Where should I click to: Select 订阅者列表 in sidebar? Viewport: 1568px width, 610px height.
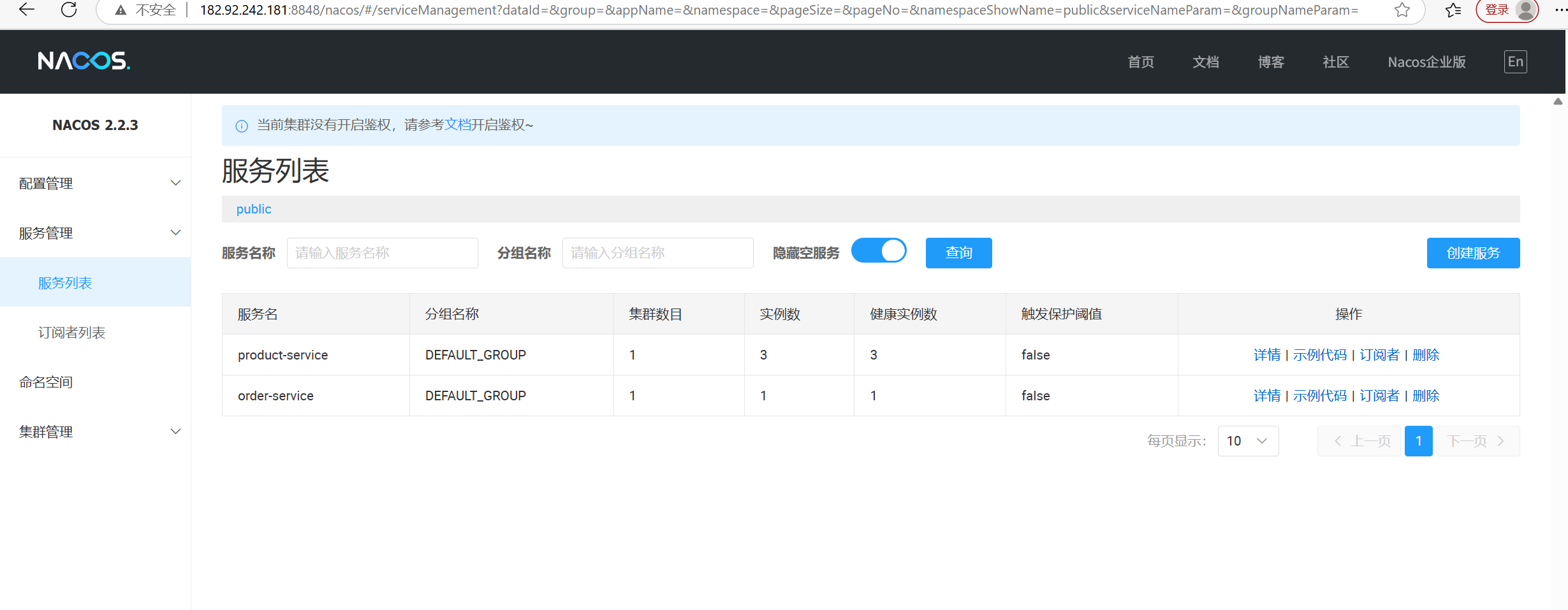tap(96, 332)
